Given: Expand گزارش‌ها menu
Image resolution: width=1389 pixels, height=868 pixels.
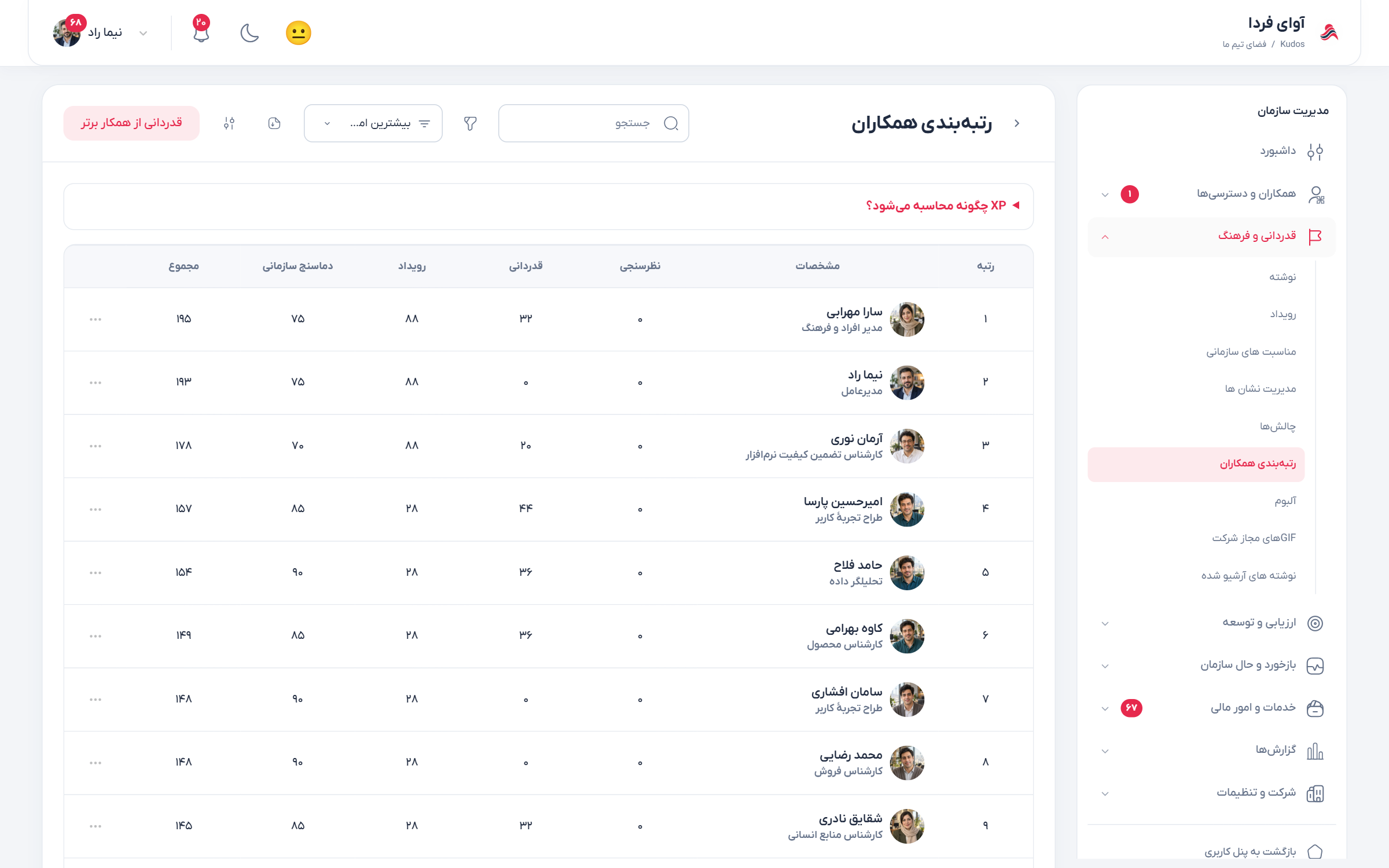Looking at the screenshot, I should [x=1212, y=751].
